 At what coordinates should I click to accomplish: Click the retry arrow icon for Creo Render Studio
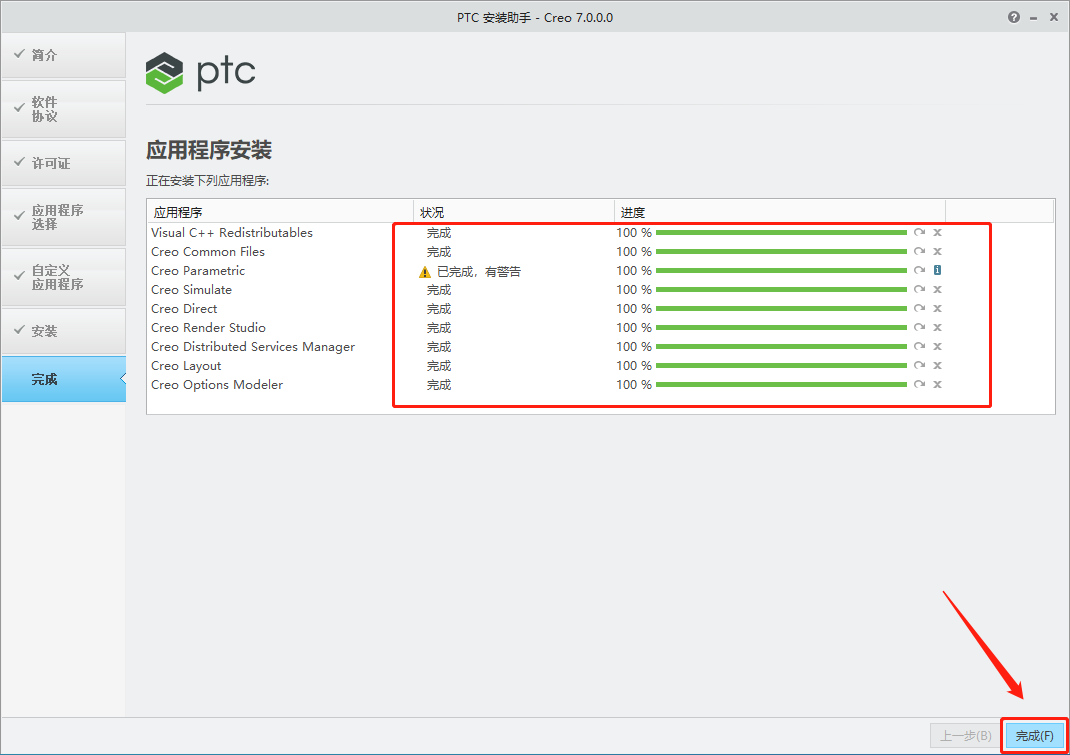tap(919, 328)
